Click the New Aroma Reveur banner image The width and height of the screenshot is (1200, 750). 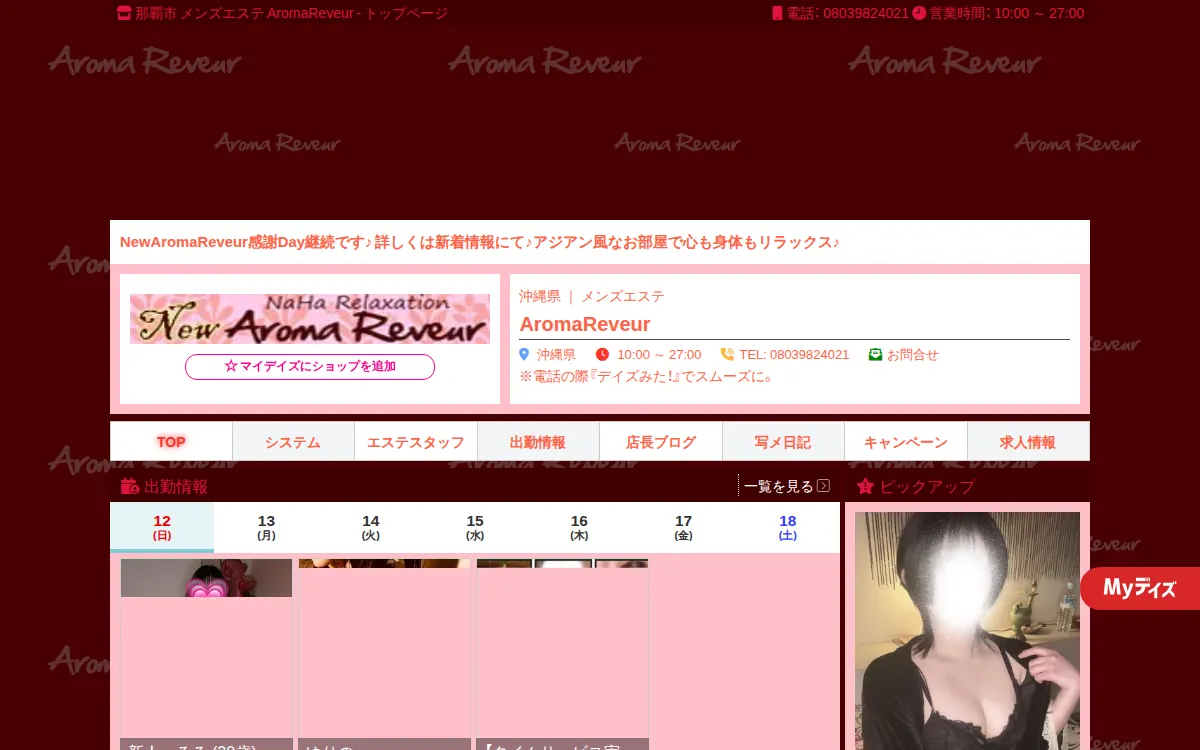[x=310, y=319]
